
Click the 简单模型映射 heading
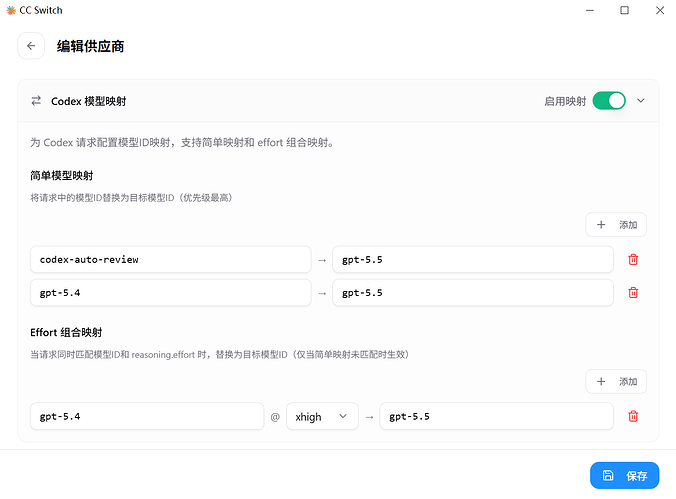click(62, 176)
